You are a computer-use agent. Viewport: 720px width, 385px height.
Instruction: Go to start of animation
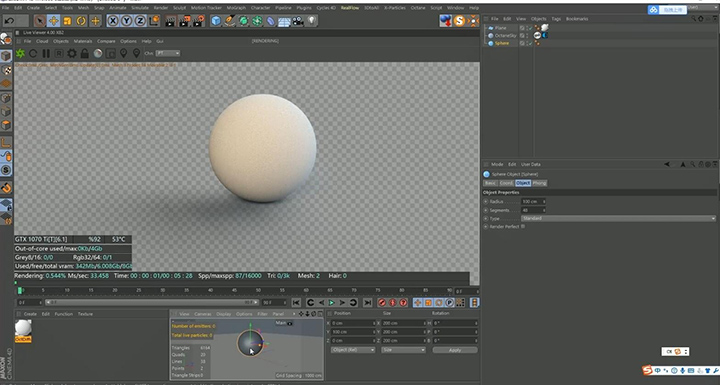tap(296, 302)
